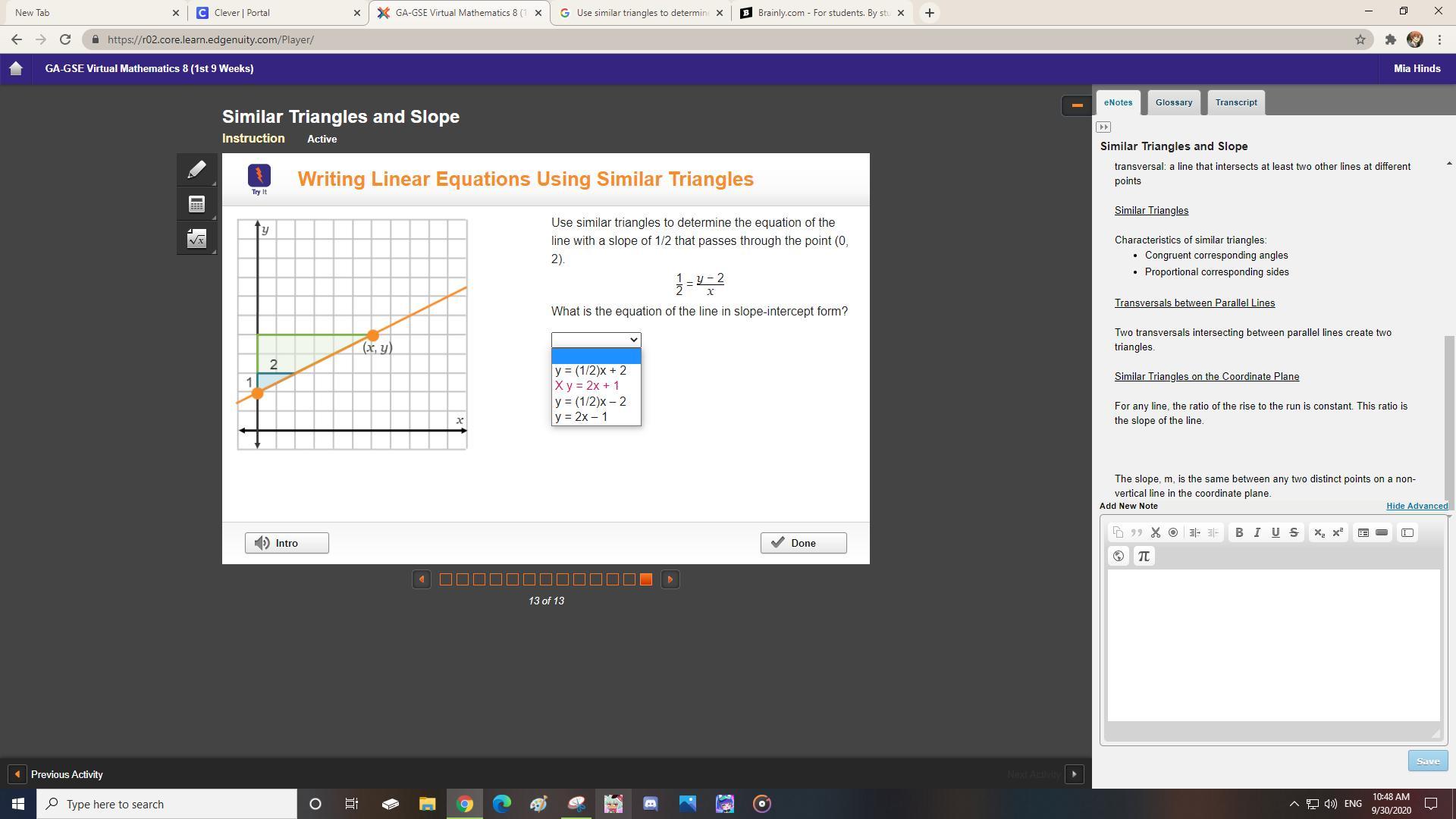The image size is (1456, 819).
Task: Click the superscript formatting icon
Action: tap(1338, 533)
